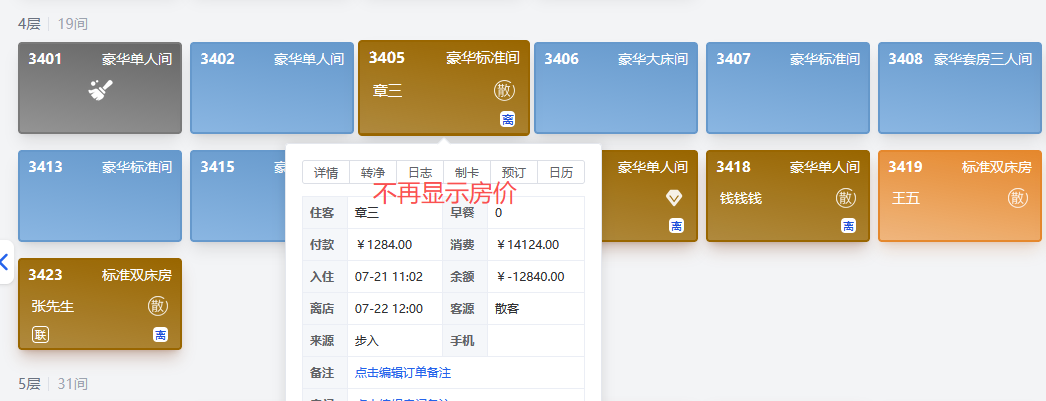The height and width of the screenshot is (401, 1046).
Task: Click the 散 badge on room 3419
Action: [x=1018, y=198]
